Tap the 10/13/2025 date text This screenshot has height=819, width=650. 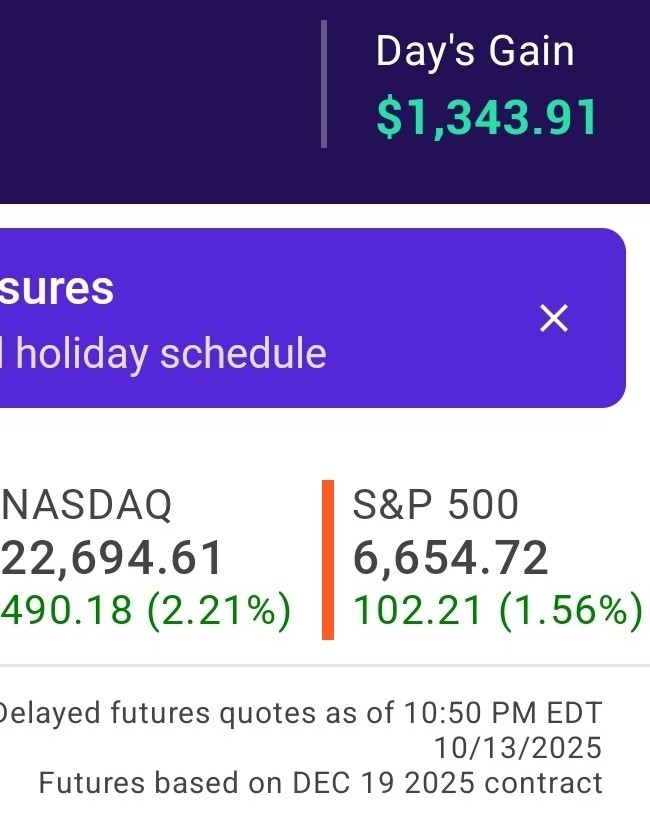(518, 747)
